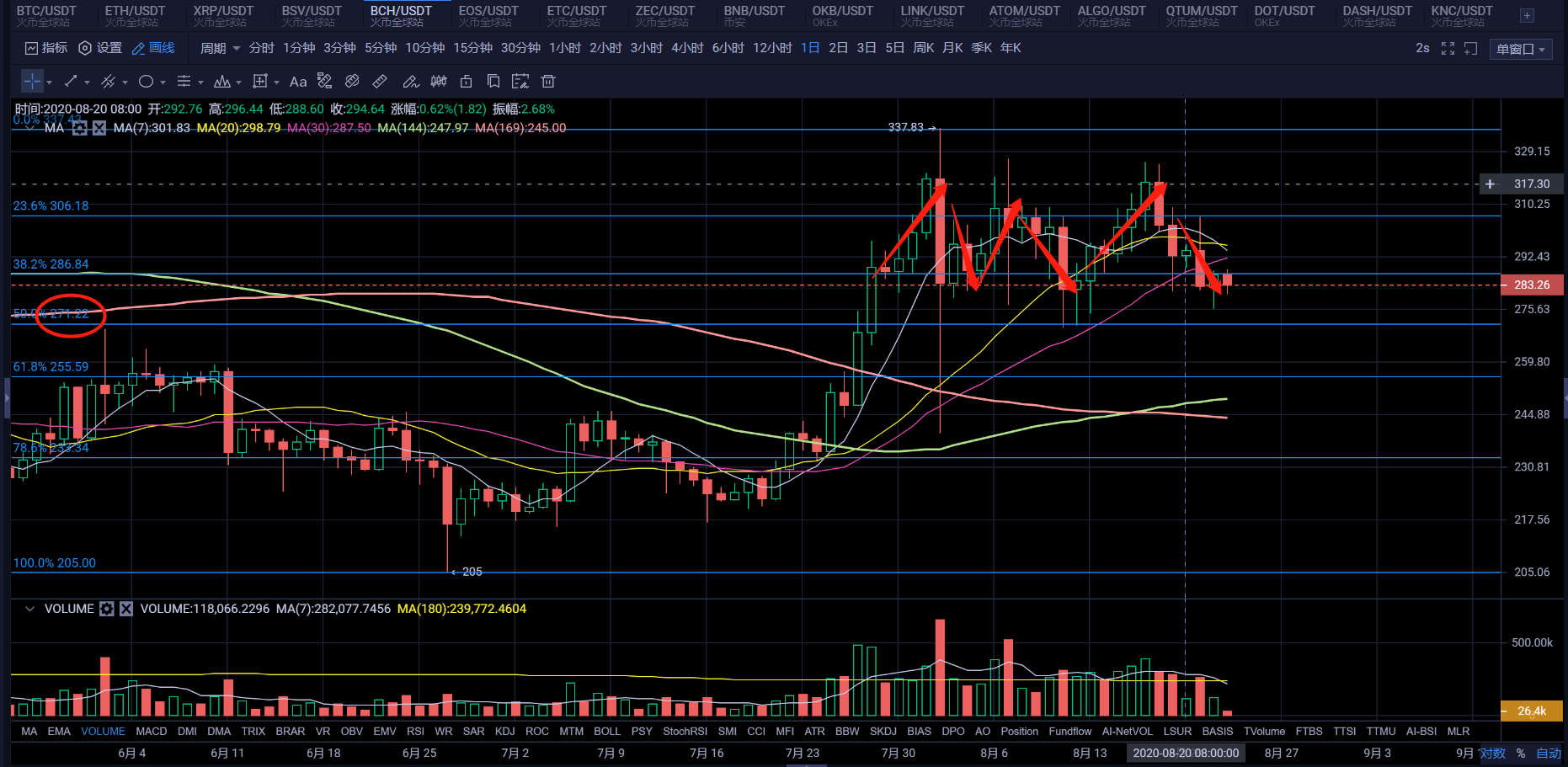Choose the Aa text annotation tool
The height and width of the screenshot is (767, 1568).
pos(297,82)
